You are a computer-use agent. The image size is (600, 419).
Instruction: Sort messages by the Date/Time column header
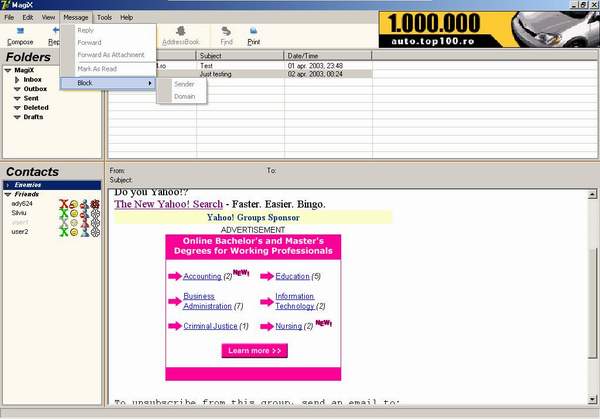click(328, 56)
